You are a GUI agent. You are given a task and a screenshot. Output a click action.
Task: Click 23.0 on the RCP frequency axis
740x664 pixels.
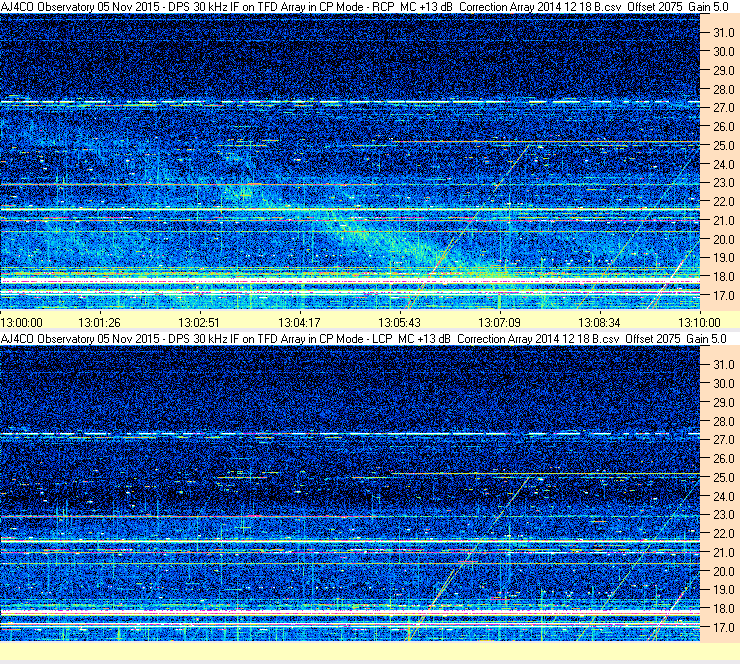pyautogui.click(x=723, y=183)
